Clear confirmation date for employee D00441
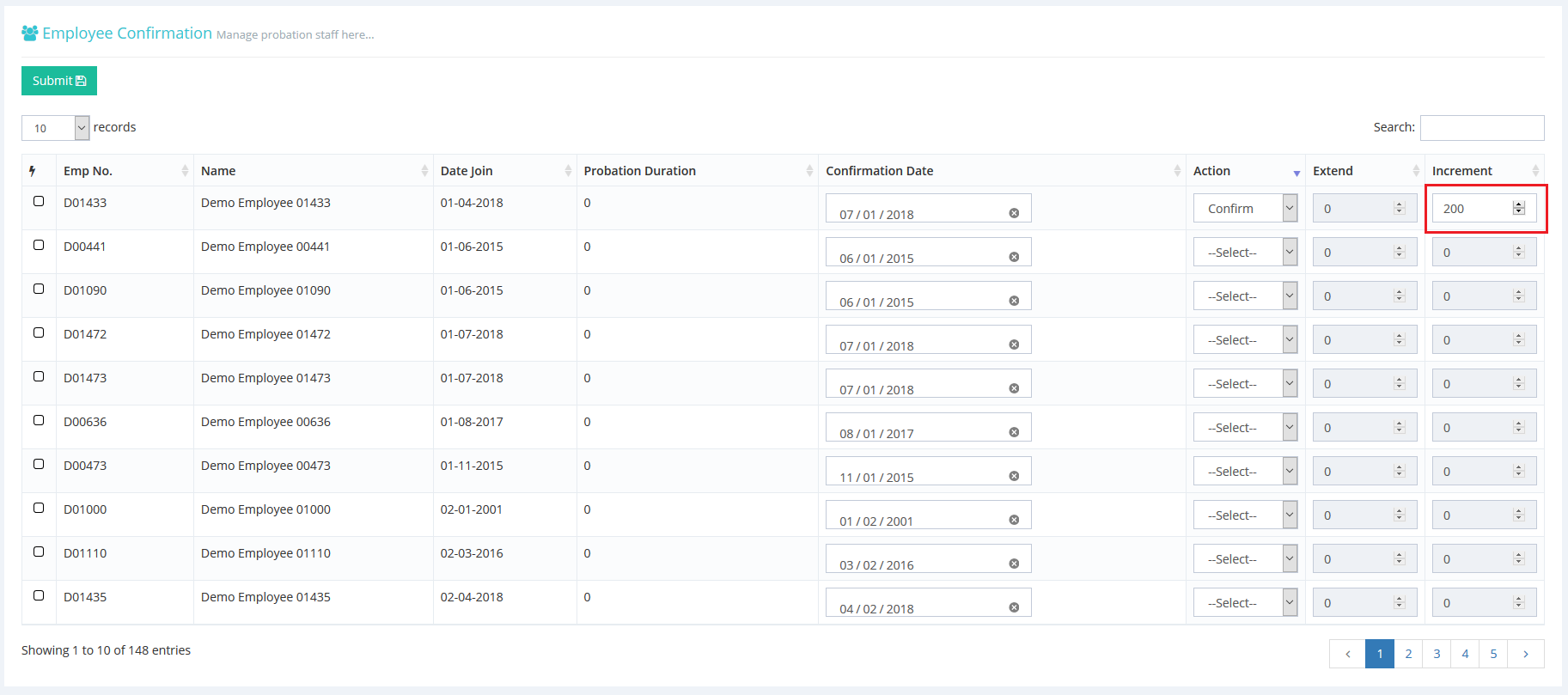 pos(1014,257)
